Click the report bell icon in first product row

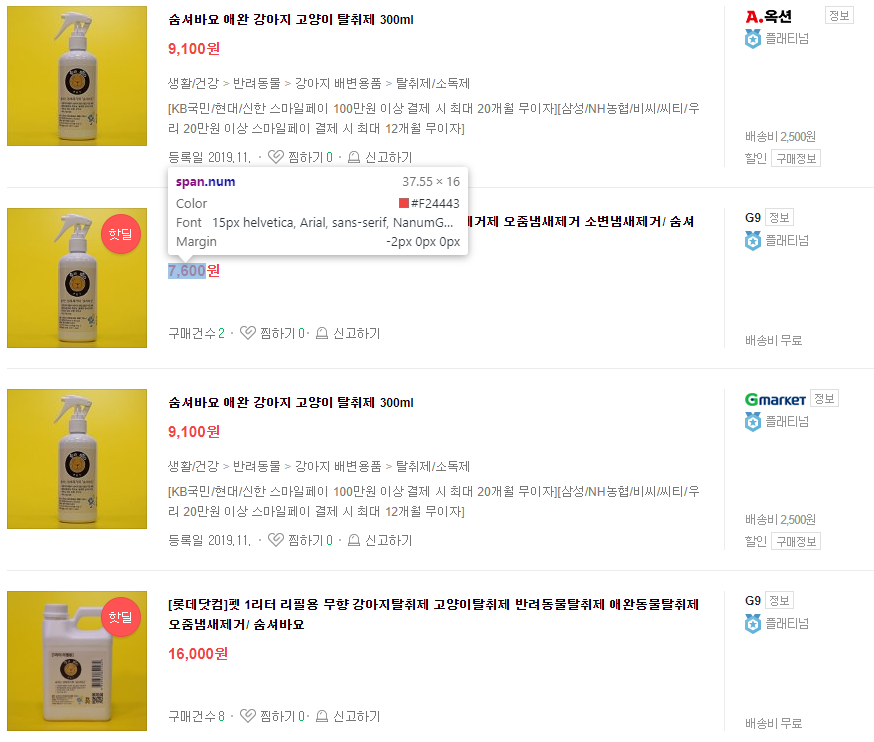354,157
